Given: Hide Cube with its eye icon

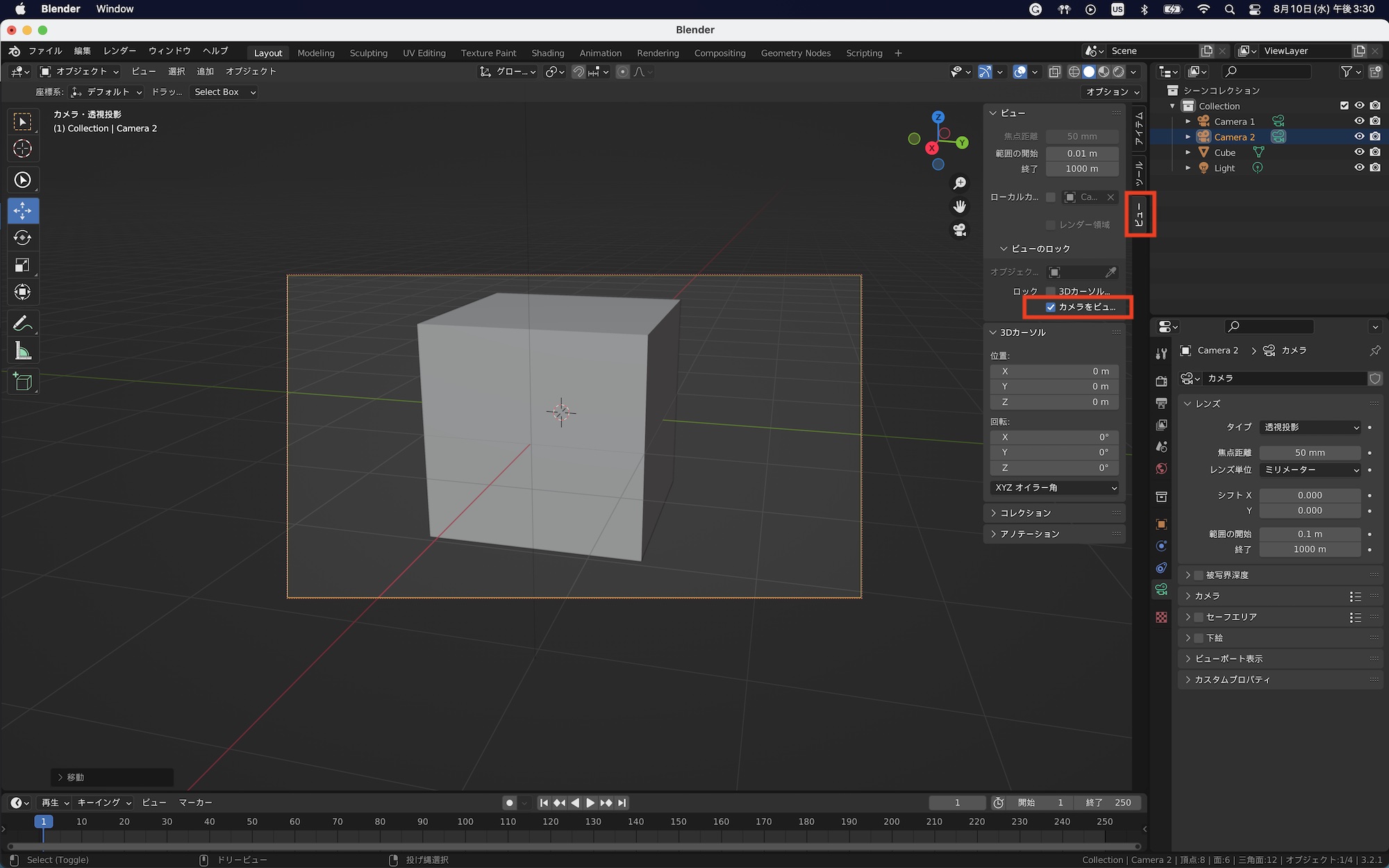Looking at the screenshot, I should click(1359, 152).
